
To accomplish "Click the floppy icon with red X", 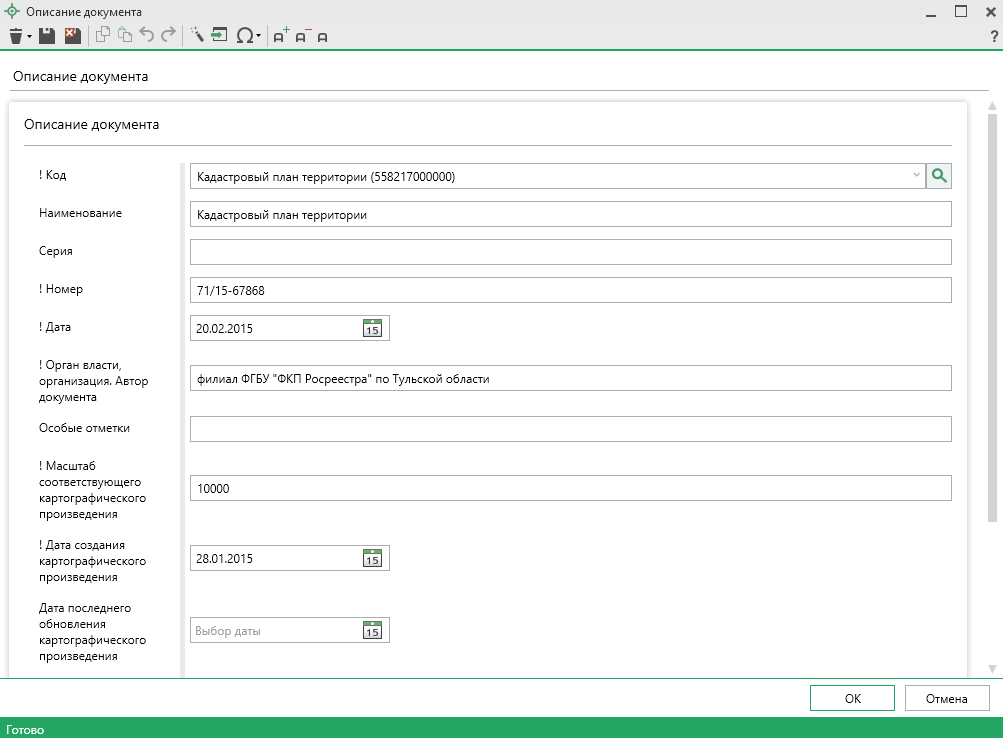I will click(x=71, y=36).
